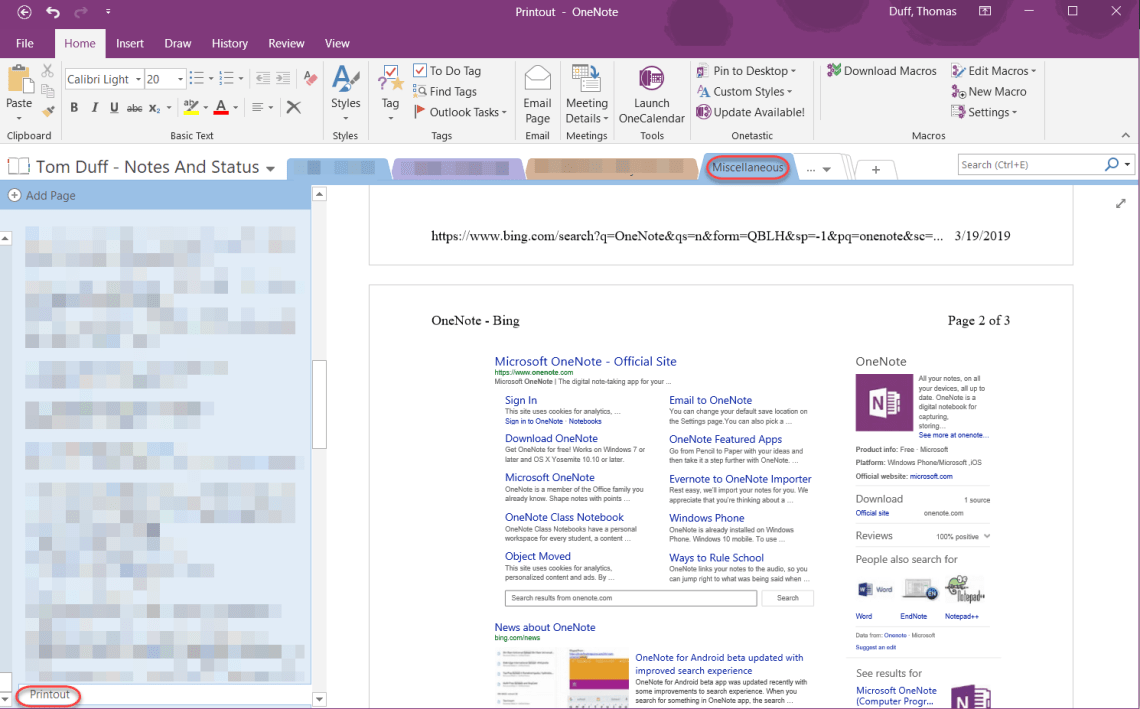The image size is (1140, 709).
Task: Open the Font Color picker
Action: click(x=220, y=107)
